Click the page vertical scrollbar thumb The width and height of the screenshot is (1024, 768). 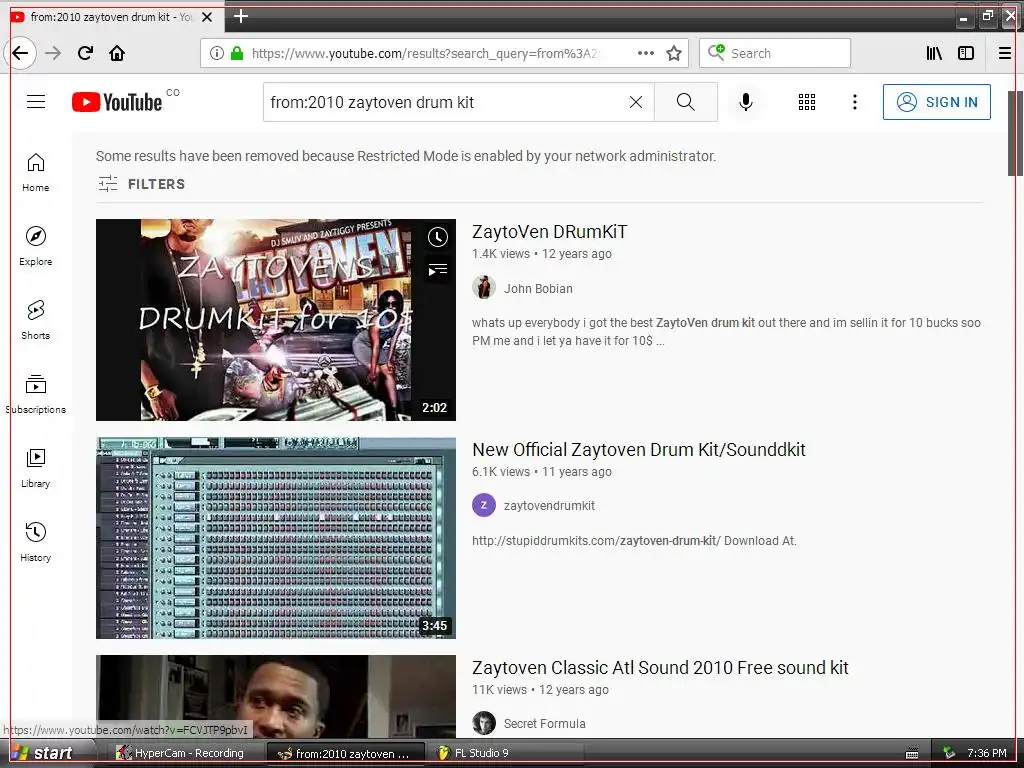click(x=1016, y=133)
